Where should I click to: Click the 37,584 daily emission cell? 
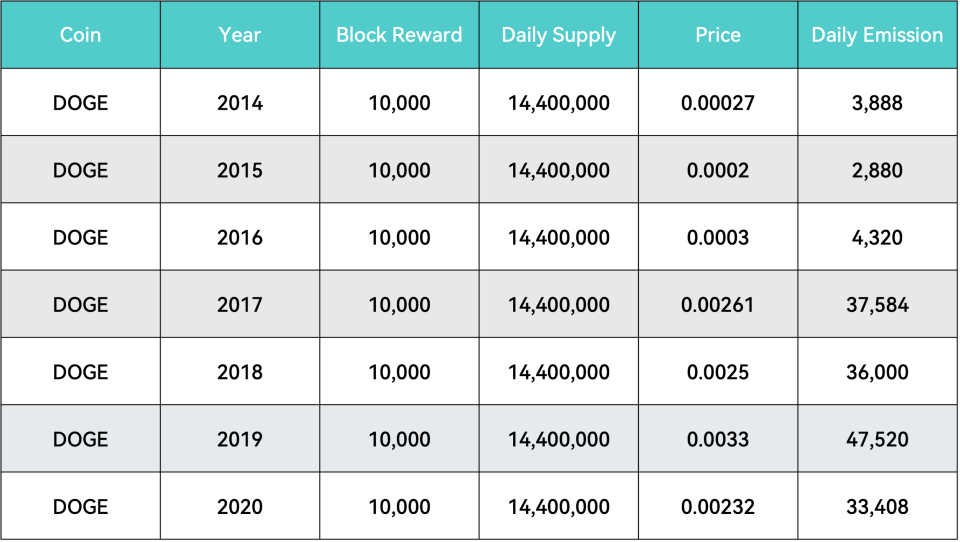(x=877, y=305)
